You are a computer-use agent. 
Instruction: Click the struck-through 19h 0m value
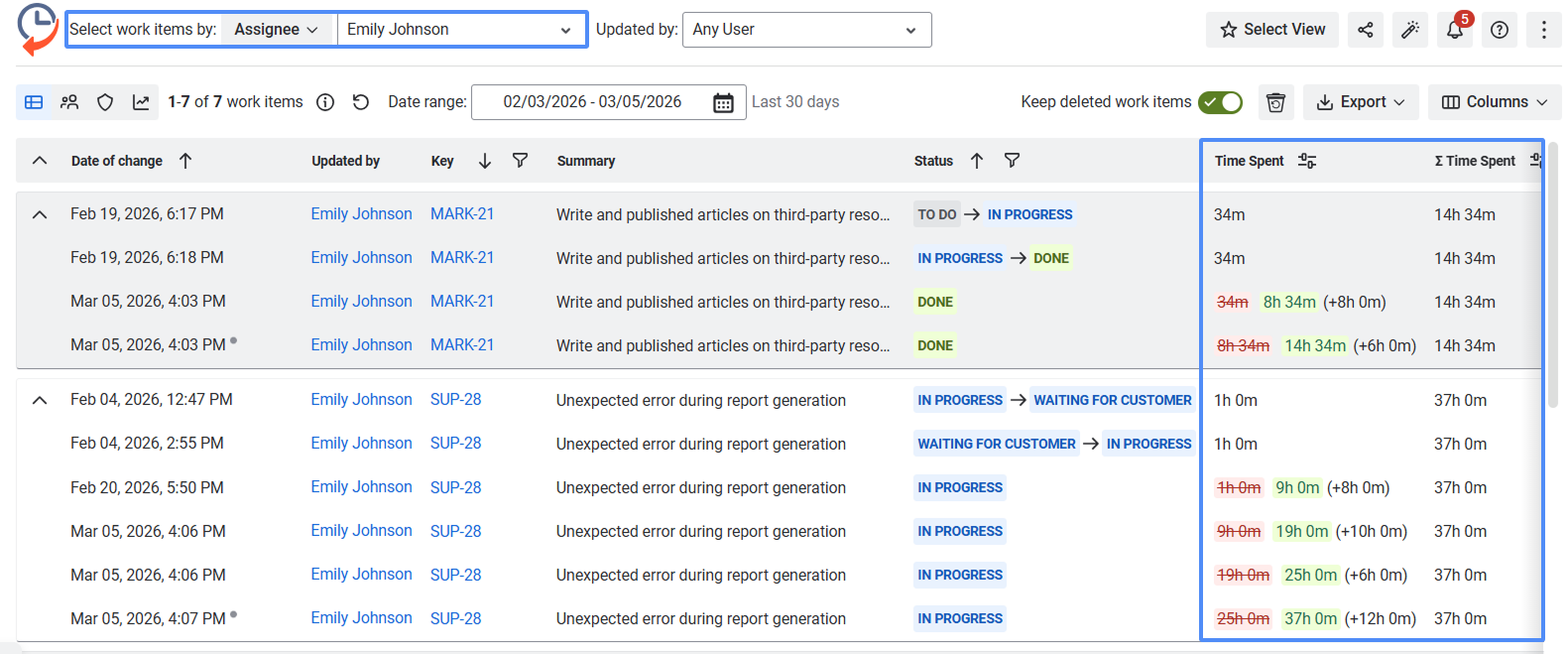pos(1243,575)
